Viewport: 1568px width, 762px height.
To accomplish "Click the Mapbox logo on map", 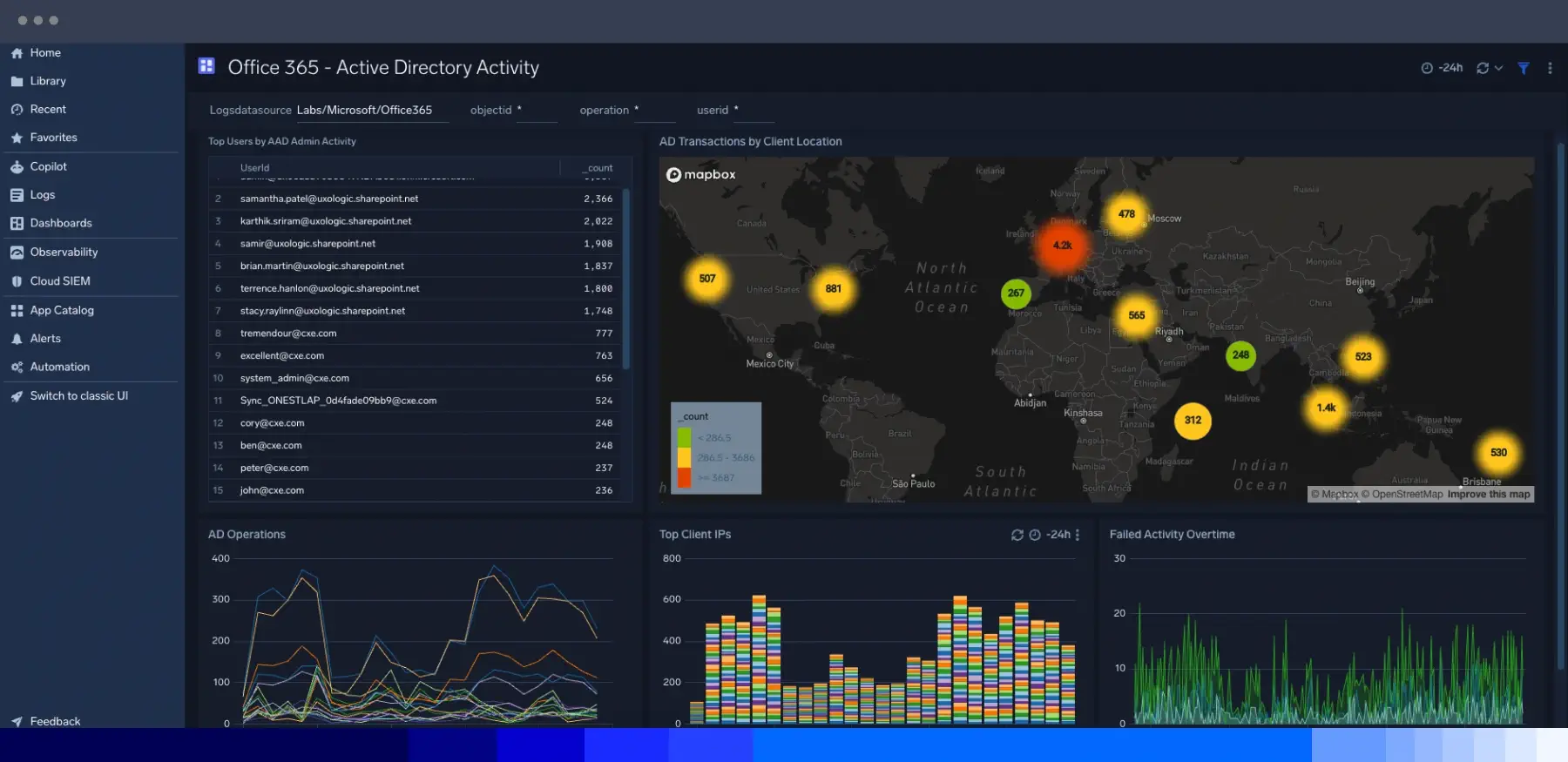I will click(701, 175).
